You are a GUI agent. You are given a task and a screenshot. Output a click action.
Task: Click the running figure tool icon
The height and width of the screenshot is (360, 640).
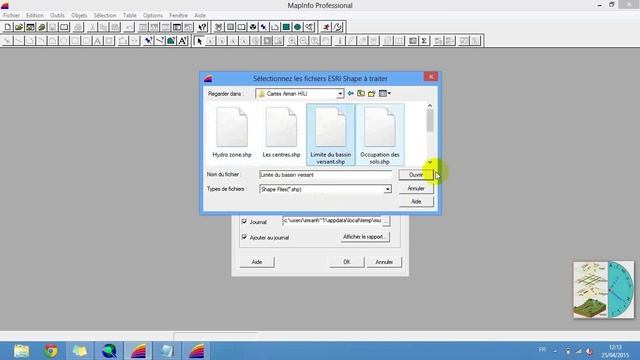pos(326,27)
